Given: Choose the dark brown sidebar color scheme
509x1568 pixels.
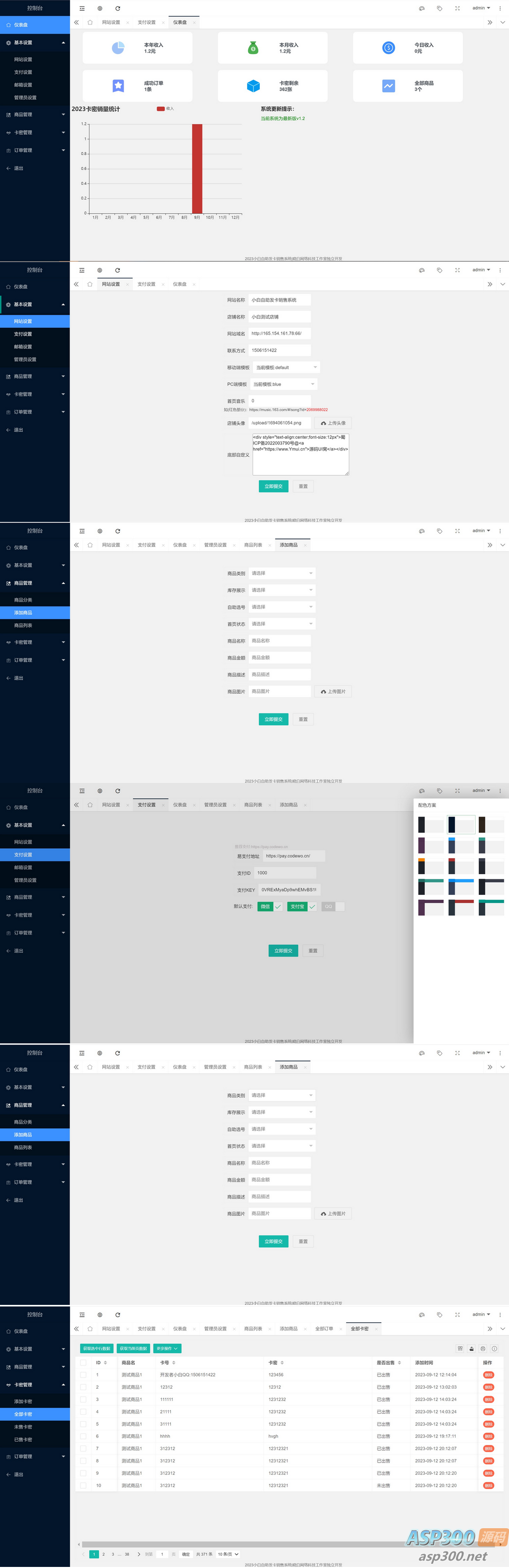Looking at the screenshot, I should [492, 825].
